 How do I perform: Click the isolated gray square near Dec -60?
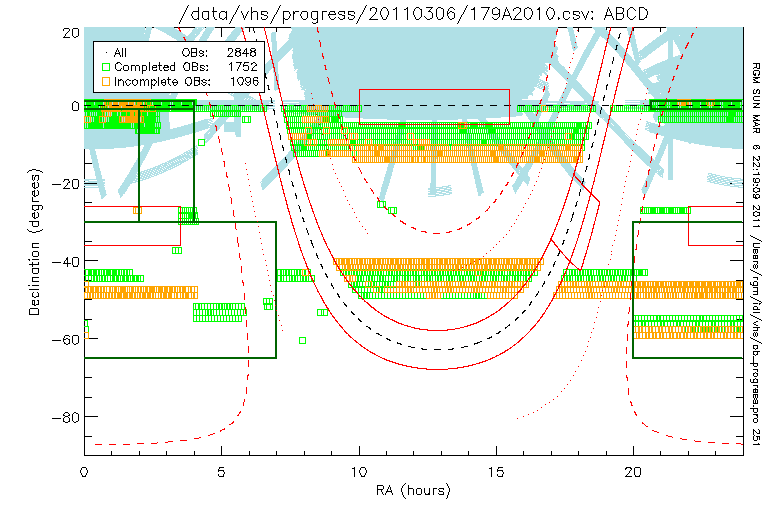point(302,340)
